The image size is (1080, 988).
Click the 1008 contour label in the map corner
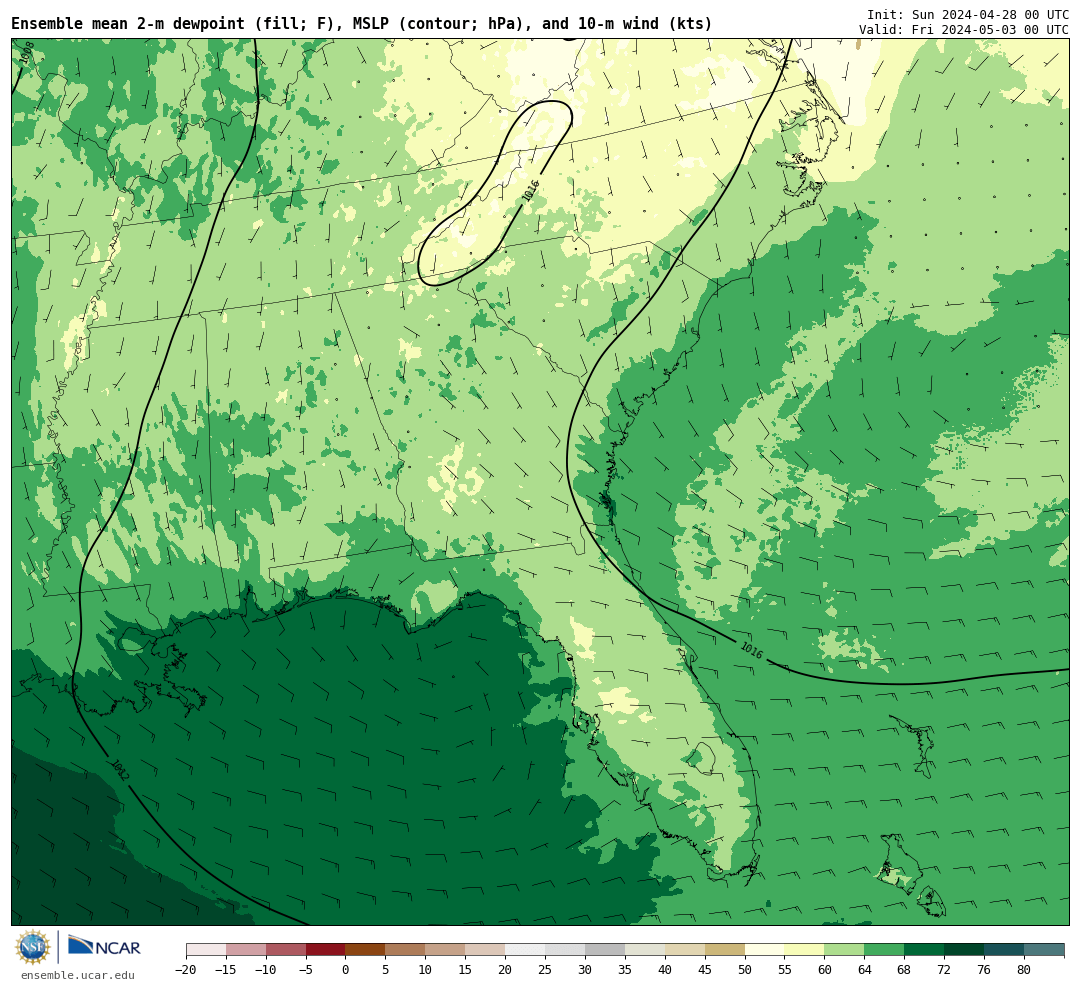27,53
